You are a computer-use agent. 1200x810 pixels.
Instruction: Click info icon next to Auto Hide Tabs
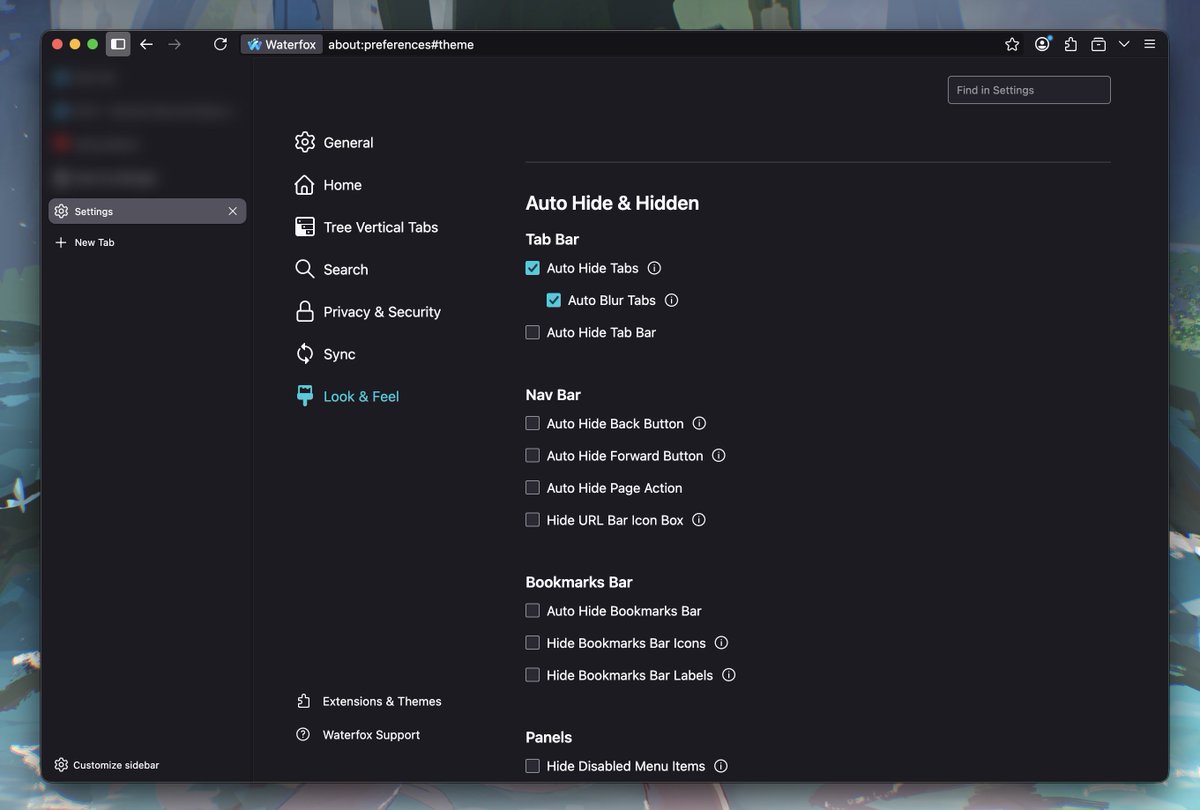pos(654,268)
